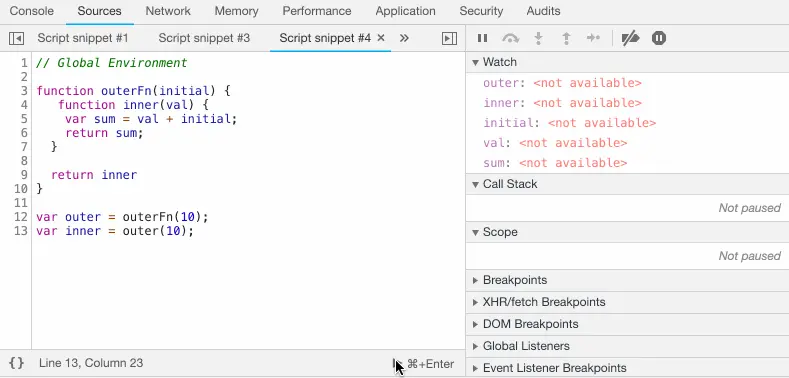The height and width of the screenshot is (378, 789).
Task: Expand Event Listener Breakpoints section
Action: click(627, 368)
